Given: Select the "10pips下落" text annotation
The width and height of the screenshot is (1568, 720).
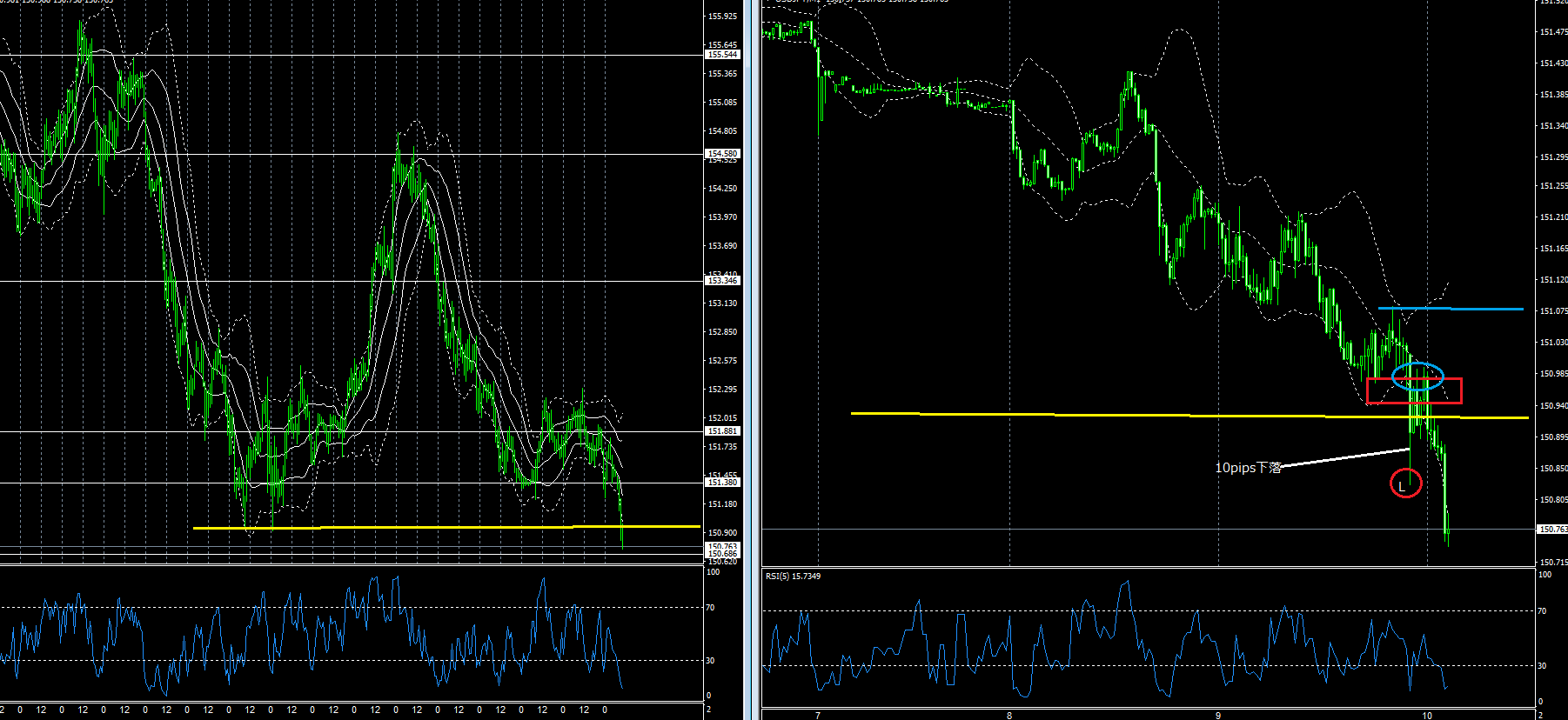Looking at the screenshot, I should click(1249, 467).
